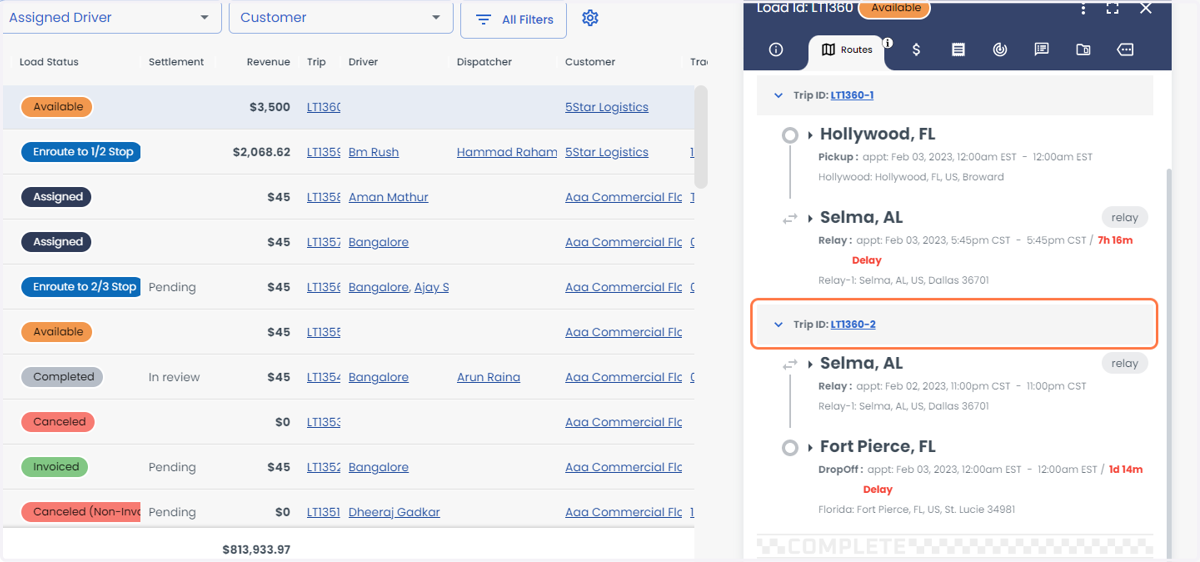1200x562 pixels.
Task: Open driver Aman Mathur link
Action: 388,198
